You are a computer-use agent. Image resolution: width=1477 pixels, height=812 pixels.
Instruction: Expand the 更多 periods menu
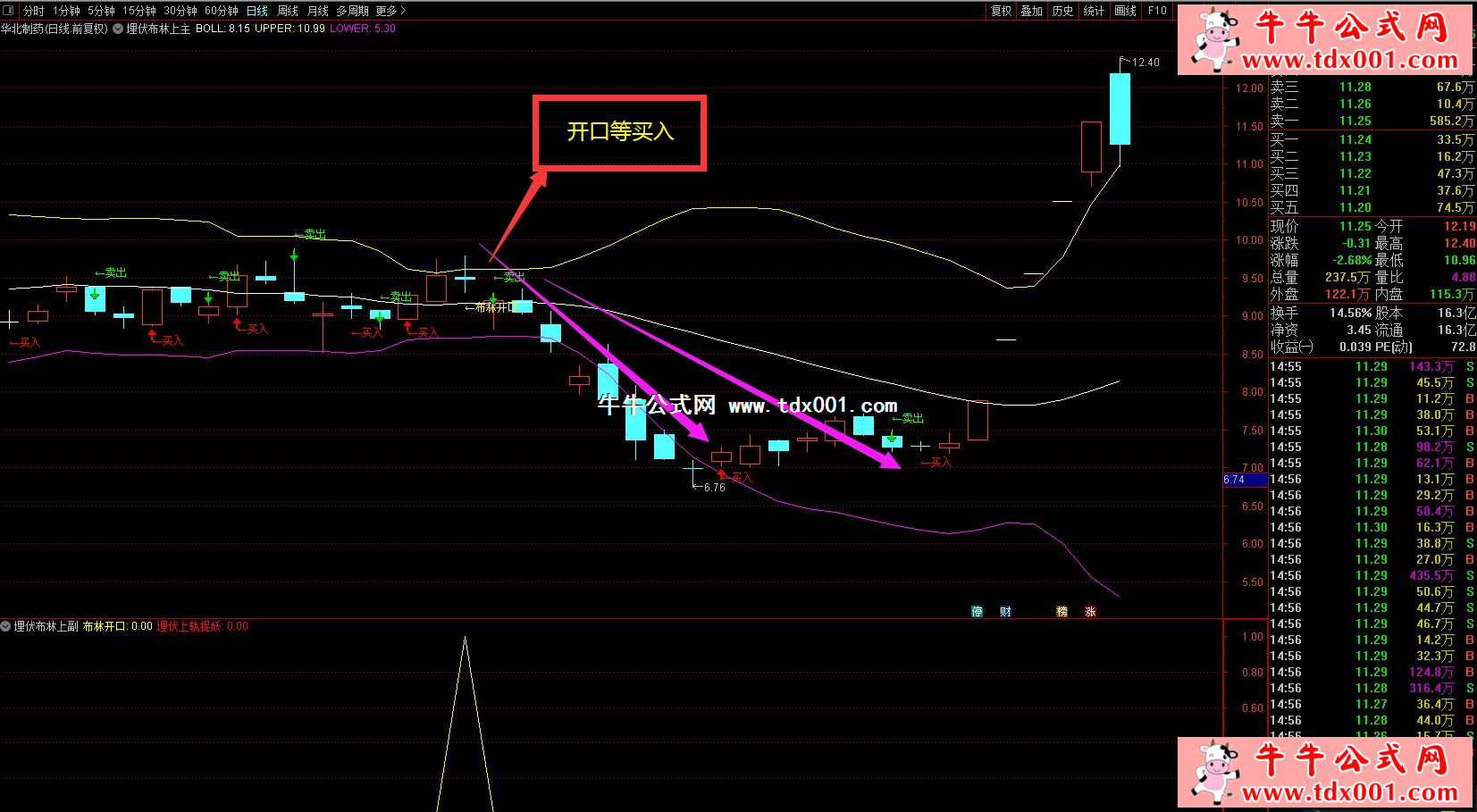[390, 11]
